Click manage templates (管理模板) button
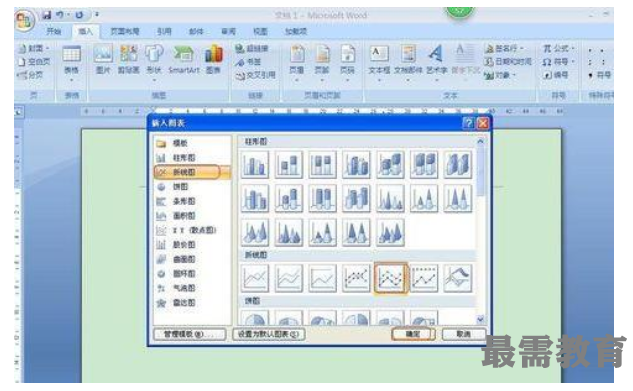 190,334
